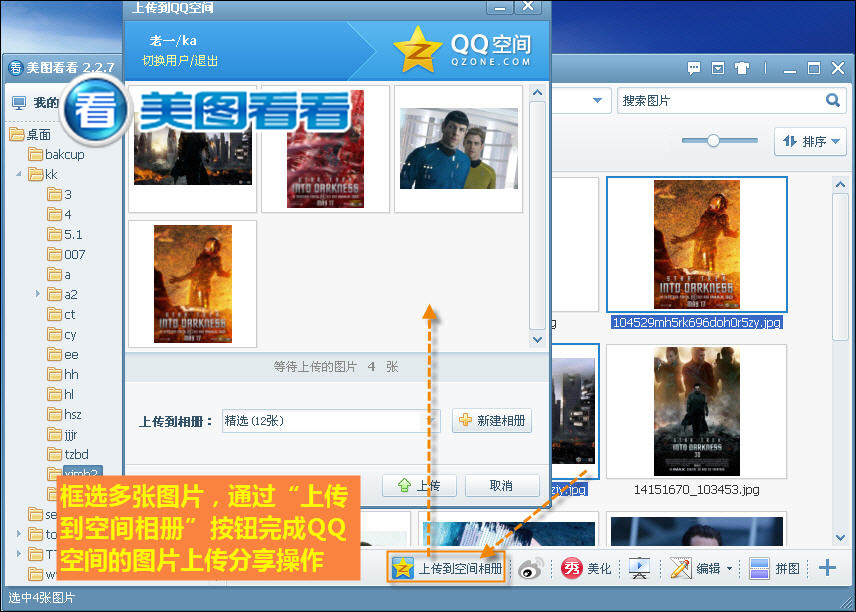Select folder hl in the tree
856x612 pixels.
pyautogui.click(x=61, y=394)
